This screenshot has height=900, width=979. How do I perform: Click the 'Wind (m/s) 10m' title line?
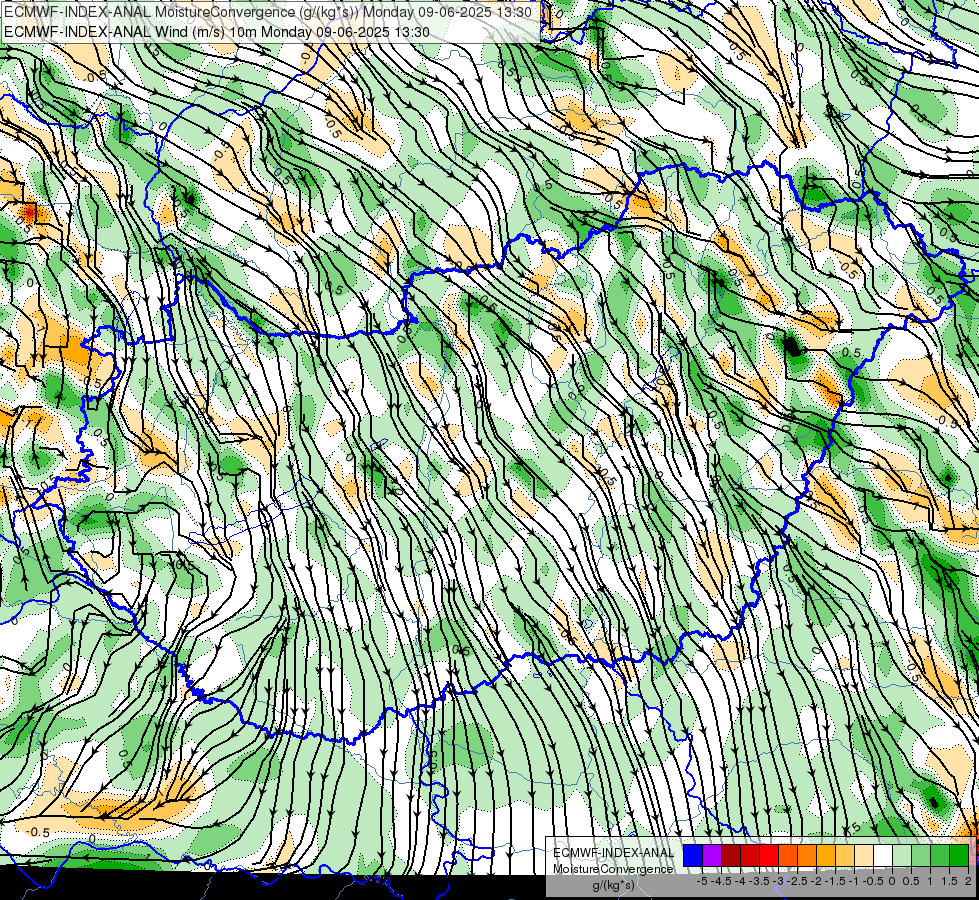pyautogui.click(x=217, y=32)
